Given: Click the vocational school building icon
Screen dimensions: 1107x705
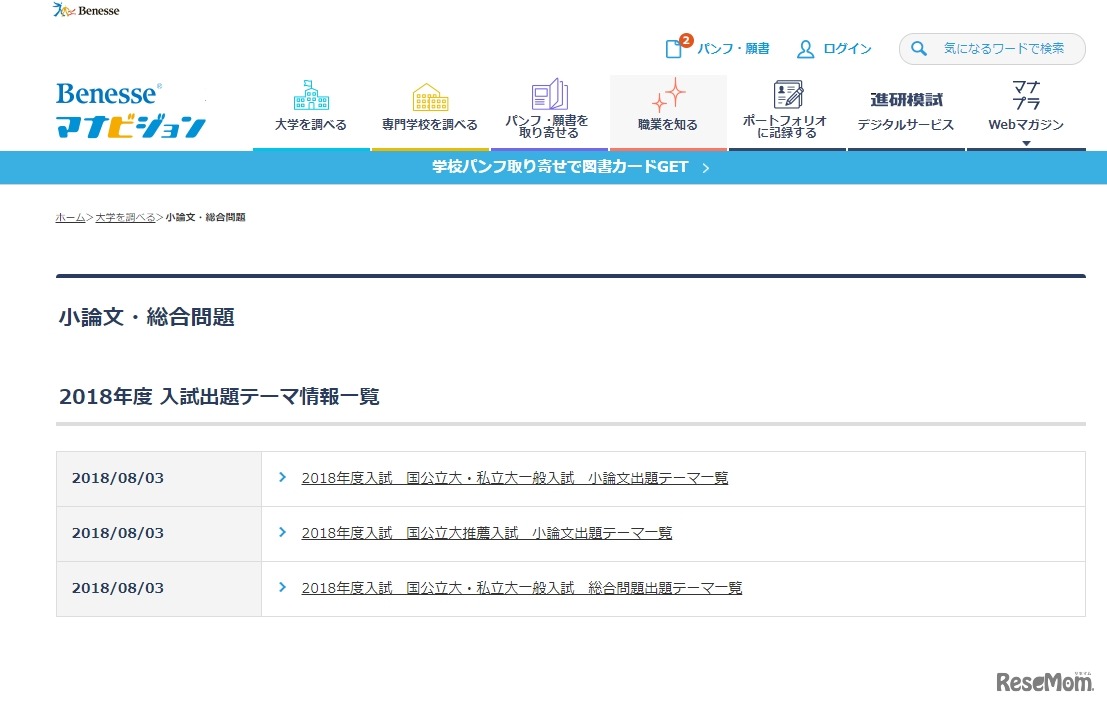Looking at the screenshot, I should tap(430, 97).
